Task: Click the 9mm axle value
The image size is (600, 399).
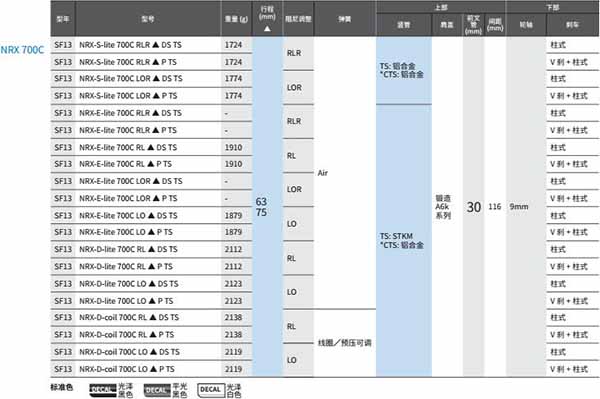Action: [x=518, y=207]
